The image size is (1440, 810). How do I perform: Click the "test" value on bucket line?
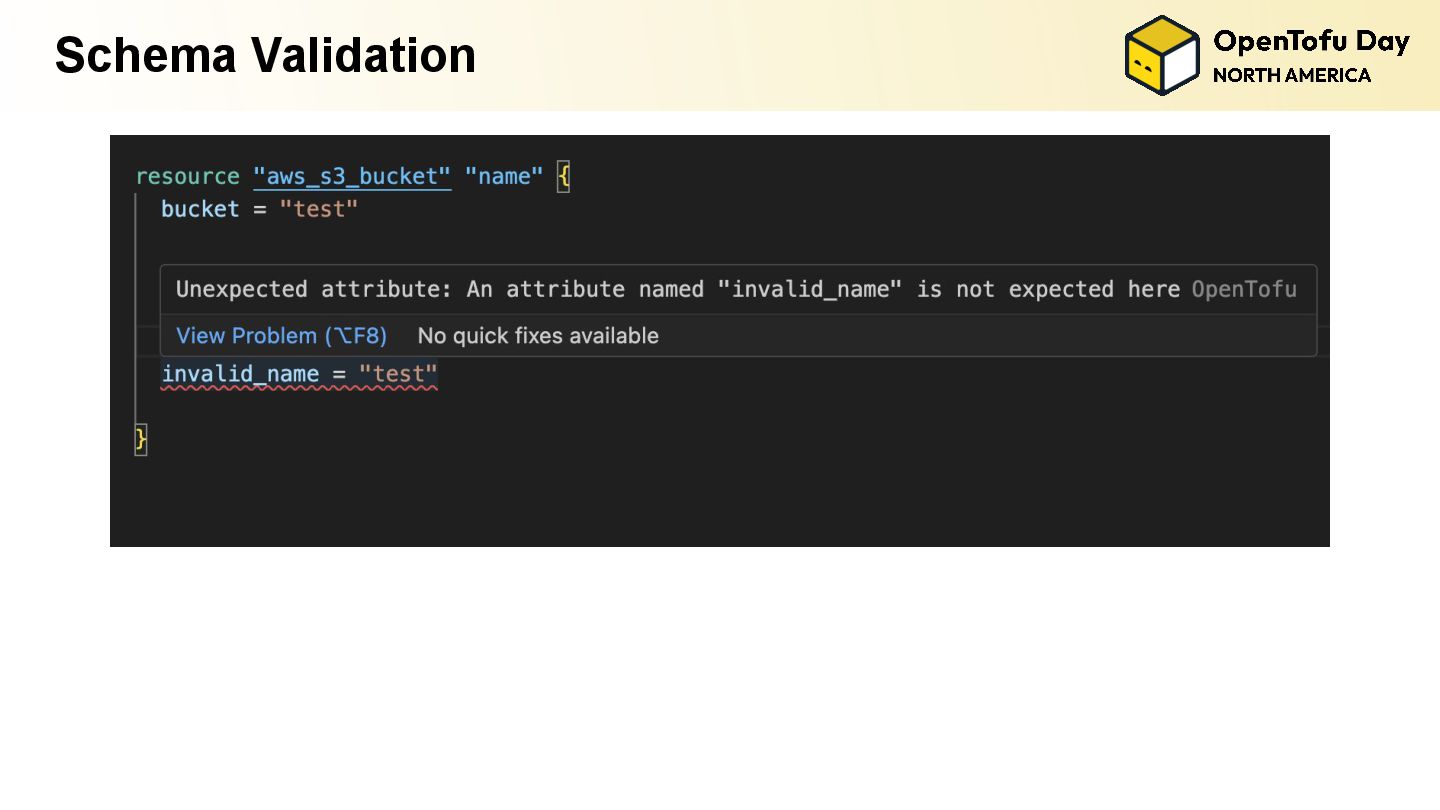tap(318, 209)
